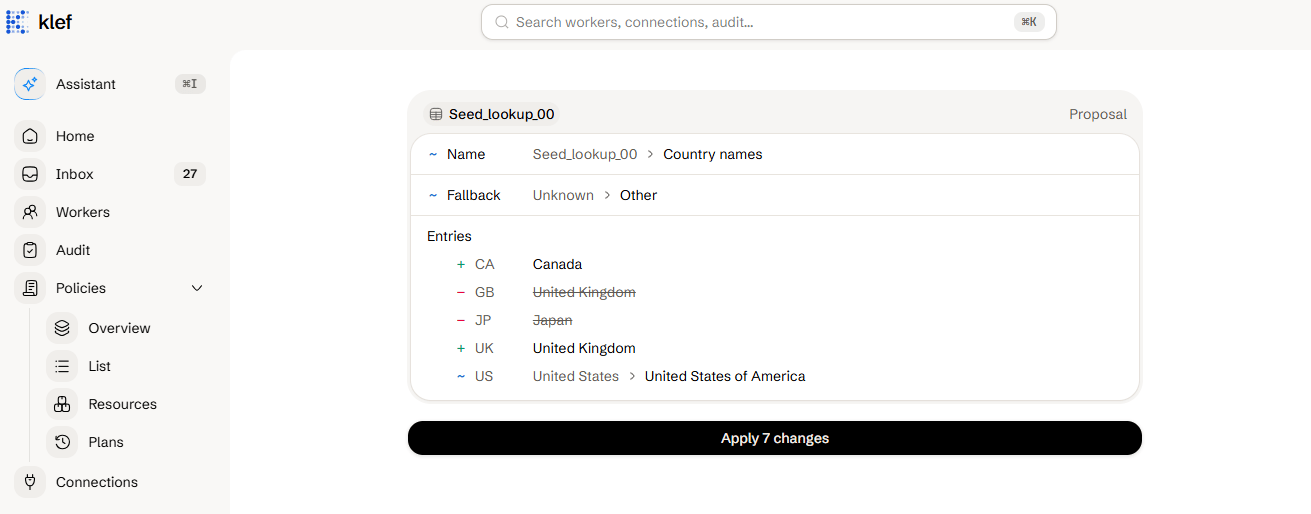Click the ⌘I shortcut badge next to Assistant
The image size is (1311, 514).
pos(190,84)
